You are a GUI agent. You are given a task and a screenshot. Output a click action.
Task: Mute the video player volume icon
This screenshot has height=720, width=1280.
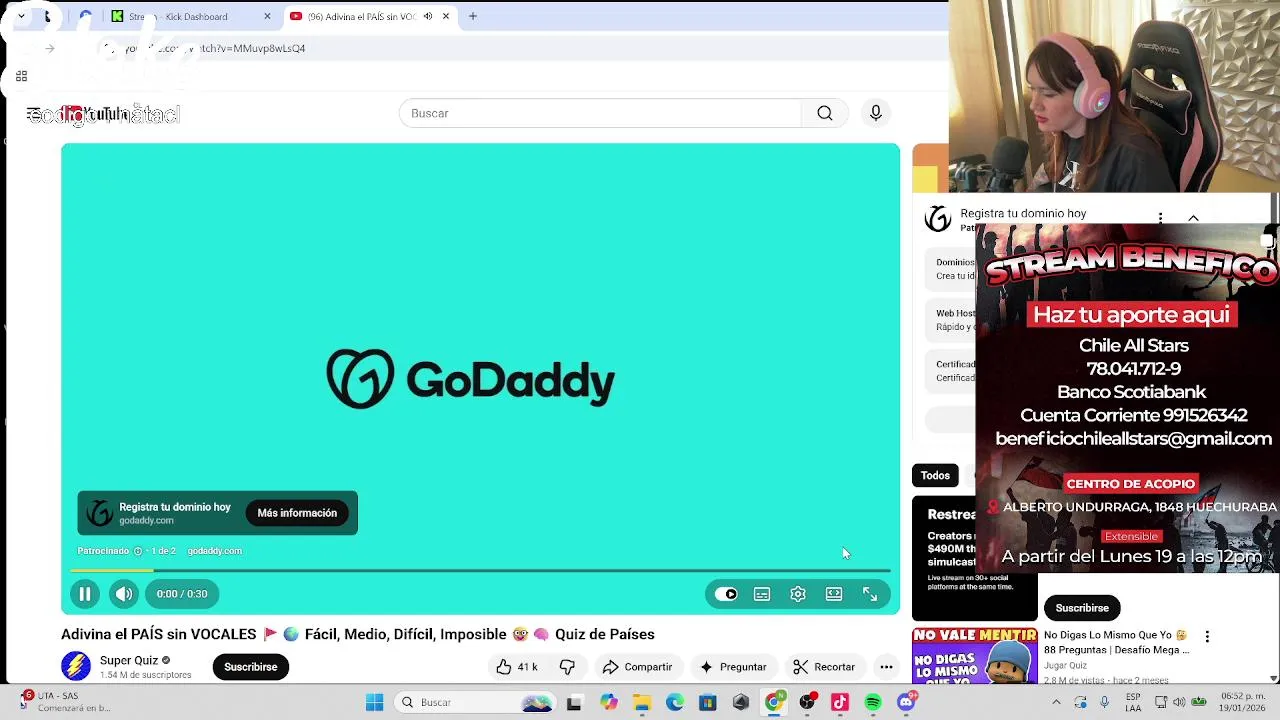(x=123, y=594)
